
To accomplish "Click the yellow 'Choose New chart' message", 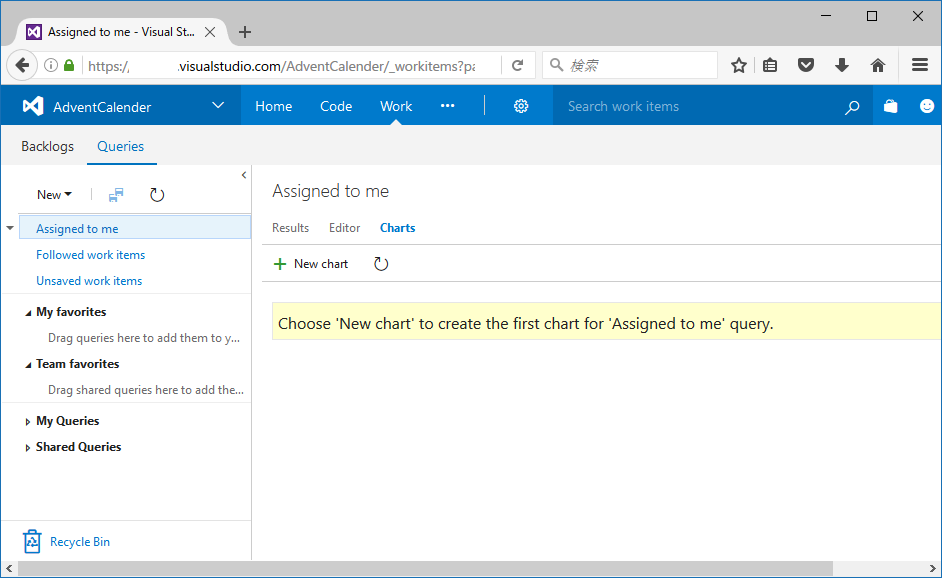I will [x=607, y=321].
